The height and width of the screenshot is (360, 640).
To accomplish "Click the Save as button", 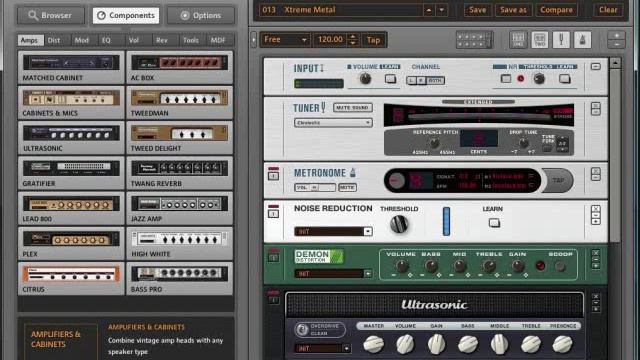I will [513, 10].
